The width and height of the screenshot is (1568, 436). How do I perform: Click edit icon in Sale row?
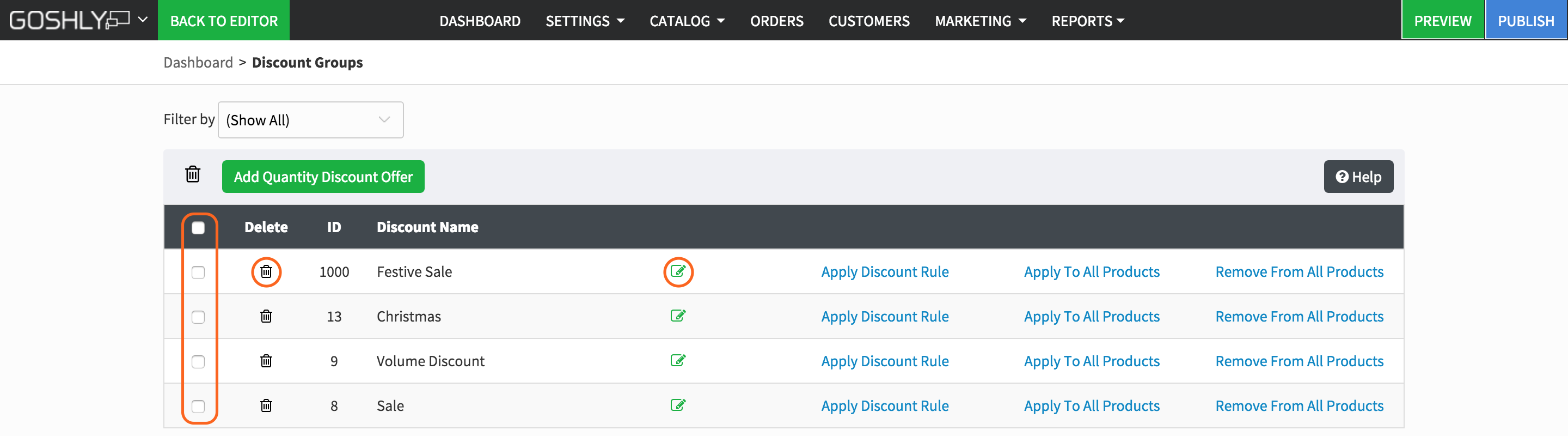click(677, 405)
